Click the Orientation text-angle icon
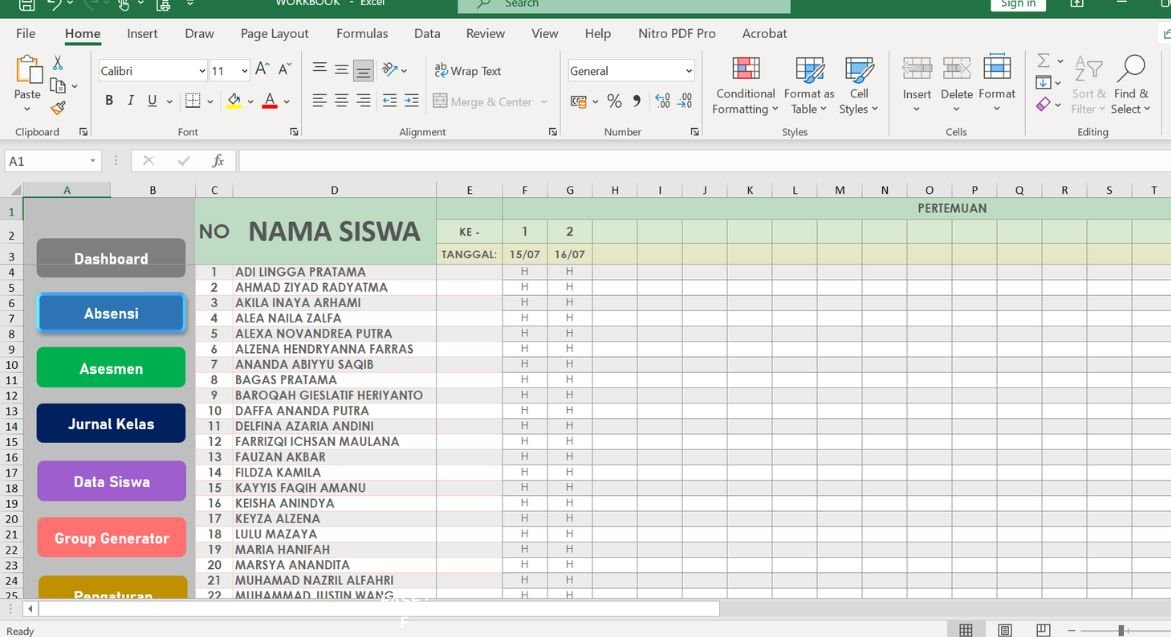This screenshot has width=1171, height=637. tap(390, 70)
